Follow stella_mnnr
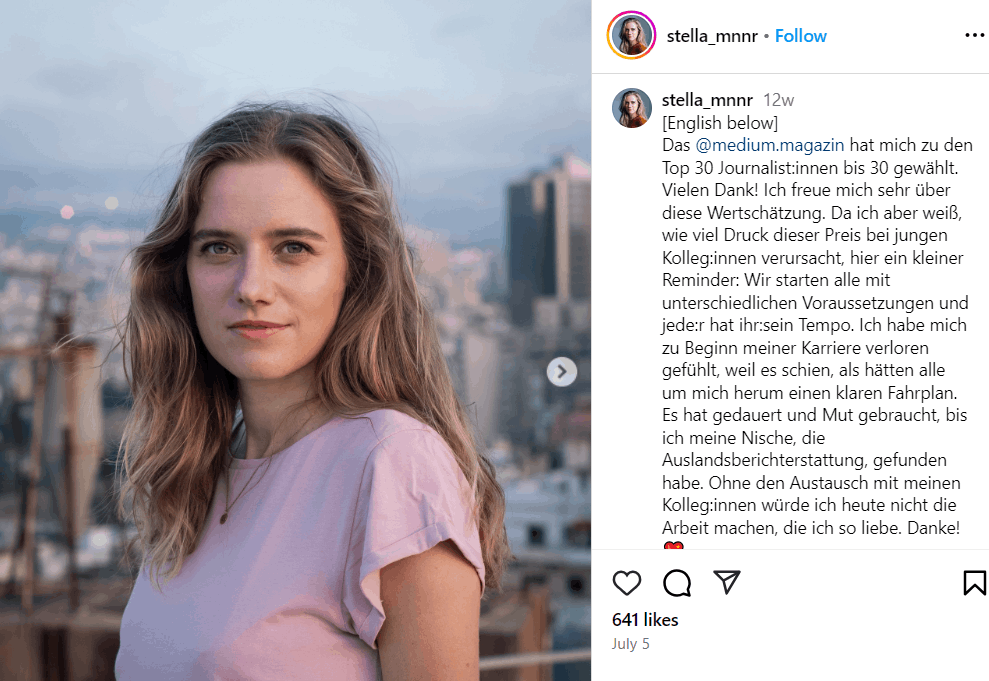Viewport: 989px width, 681px height. 801,36
